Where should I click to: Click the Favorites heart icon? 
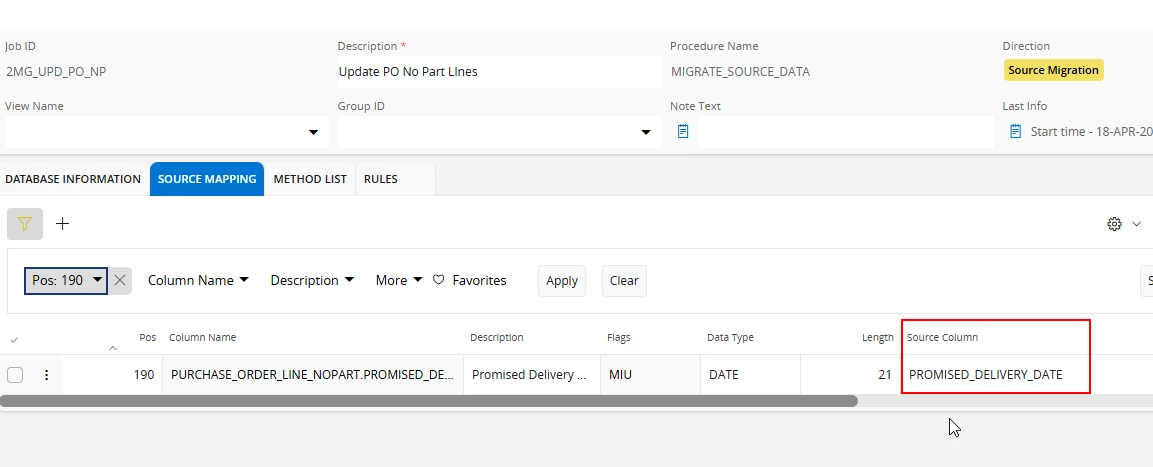[438, 280]
